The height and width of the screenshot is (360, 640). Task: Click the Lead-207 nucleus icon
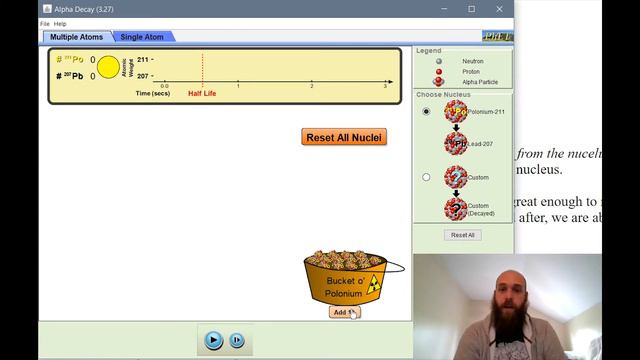click(456, 144)
